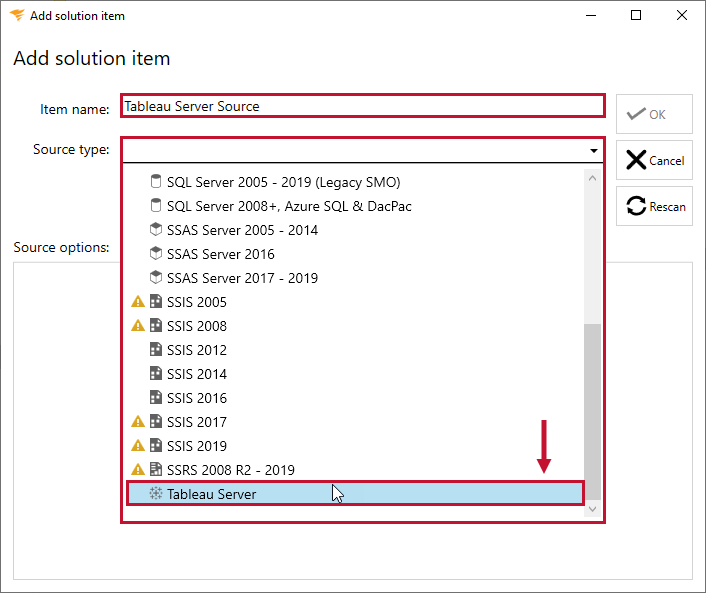
Task: Pick SSAS Server 2005 - 2014 source type
Action: 355,230
